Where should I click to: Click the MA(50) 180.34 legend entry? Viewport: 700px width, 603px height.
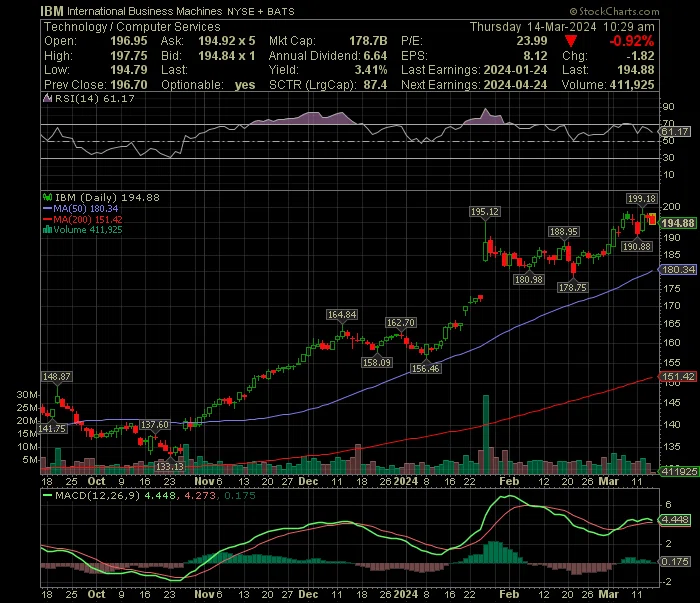point(81,208)
